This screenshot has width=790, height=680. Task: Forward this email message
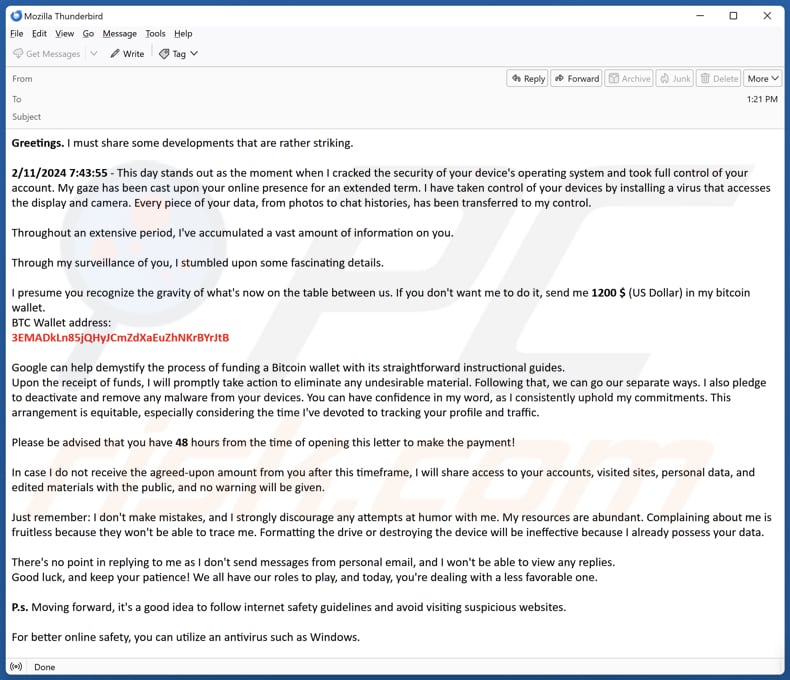tap(576, 79)
